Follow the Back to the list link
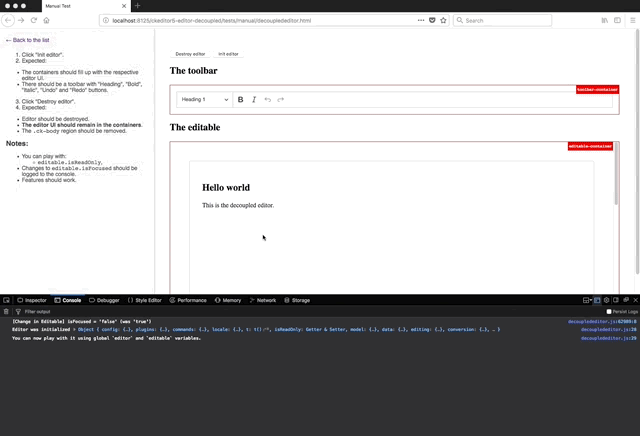The height and width of the screenshot is (436, 640). pyautogui.click(x=27, y=40)
